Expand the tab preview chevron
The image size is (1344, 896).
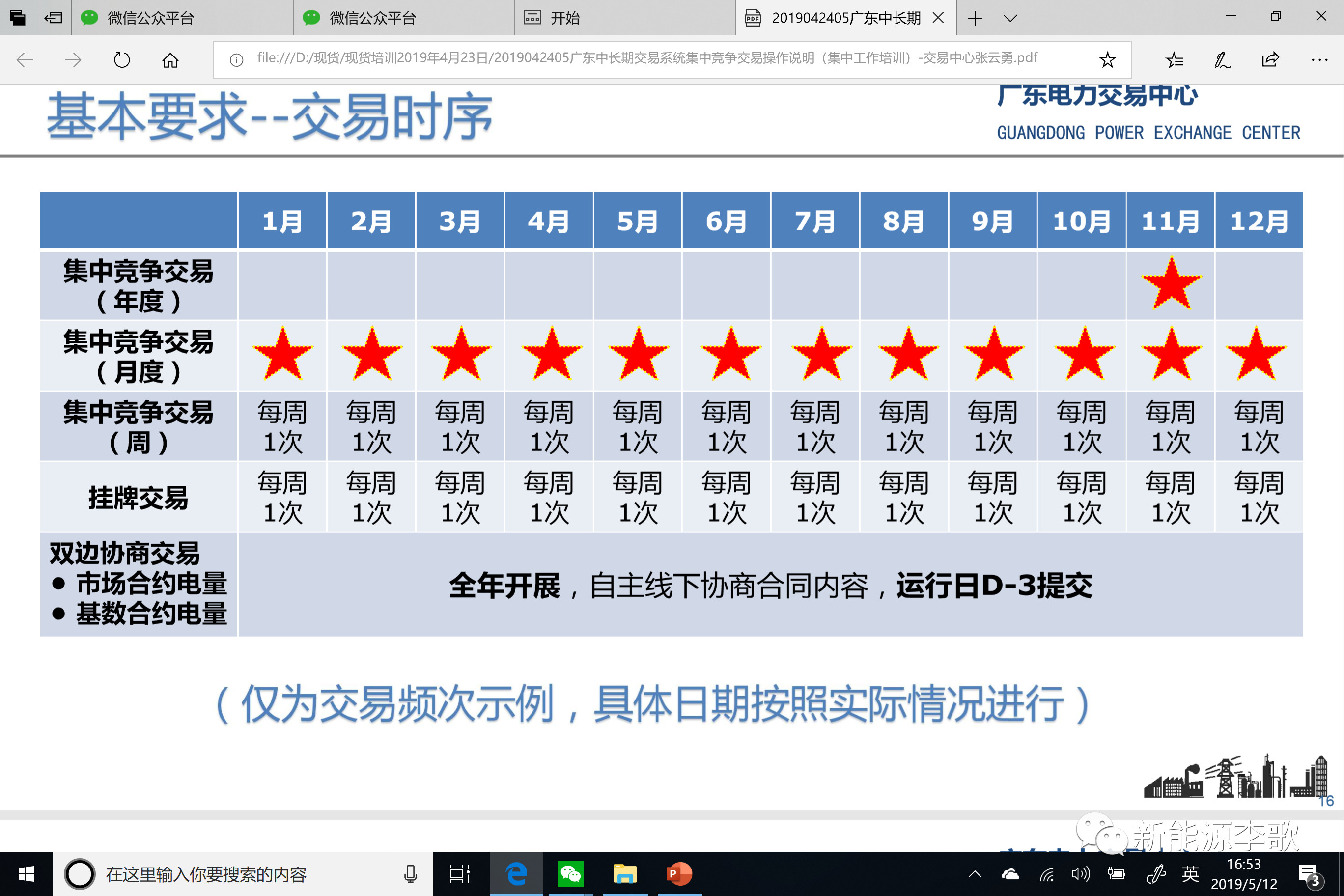coord(1010,18)
